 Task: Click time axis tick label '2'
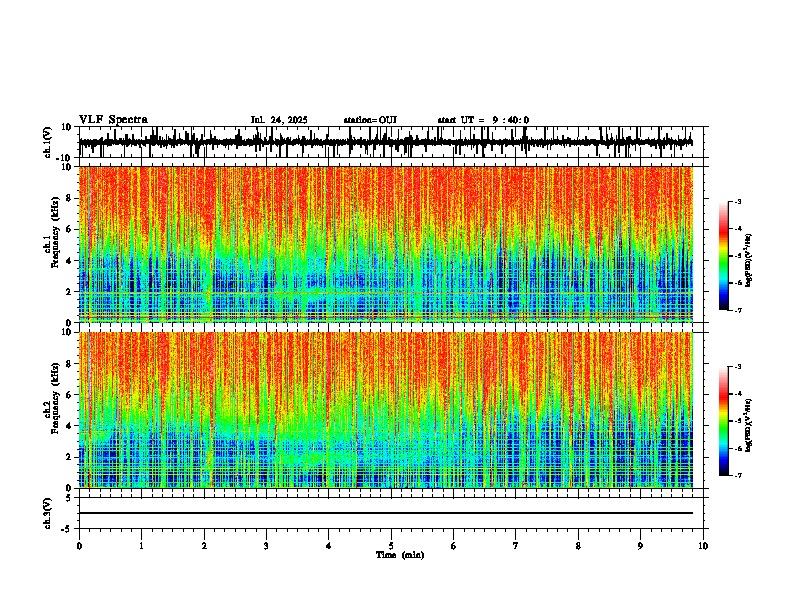[x=204, y=546]
